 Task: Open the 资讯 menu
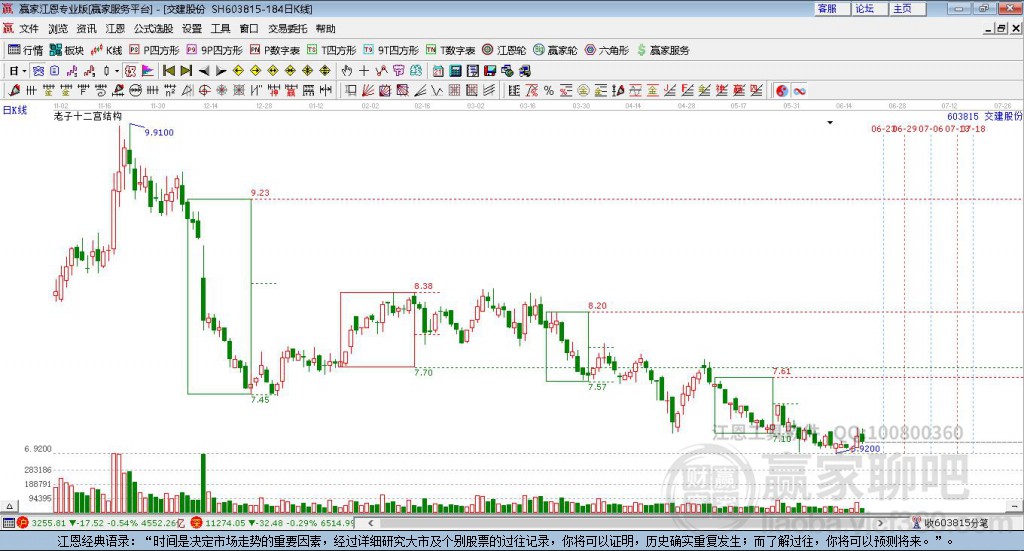[x=86, y=29]
